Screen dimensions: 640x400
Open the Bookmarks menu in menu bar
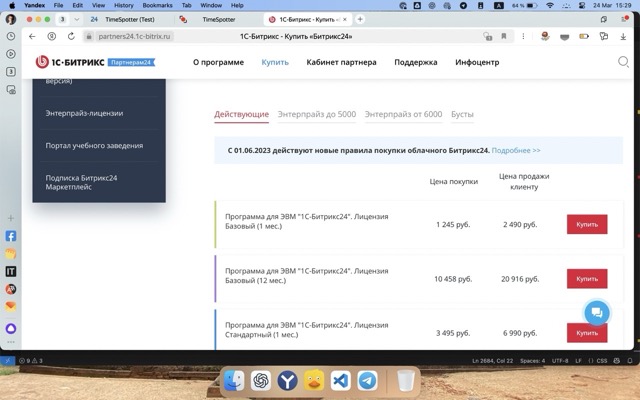[x=157, y=5]
